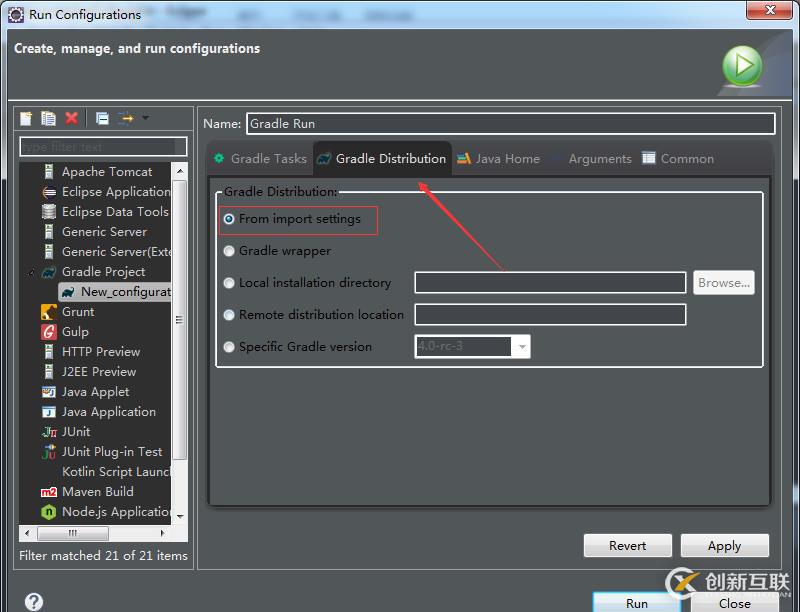Switch to the Arguments tab
This screenshot has height=612, width=800.
[593, 159]
